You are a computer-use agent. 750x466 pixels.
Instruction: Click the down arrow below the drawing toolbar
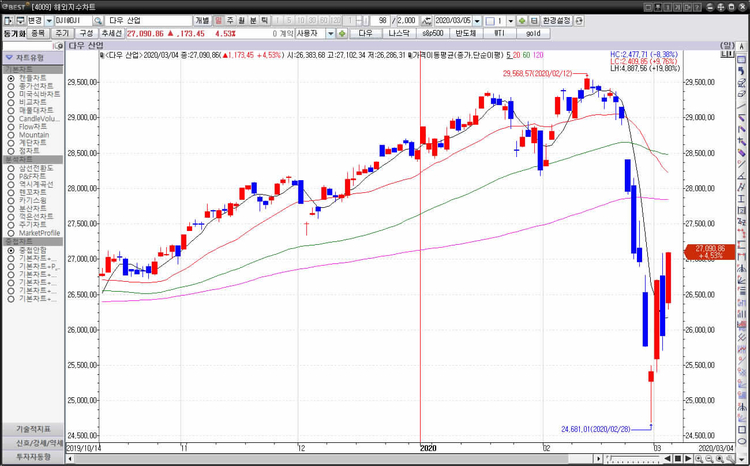741,459
